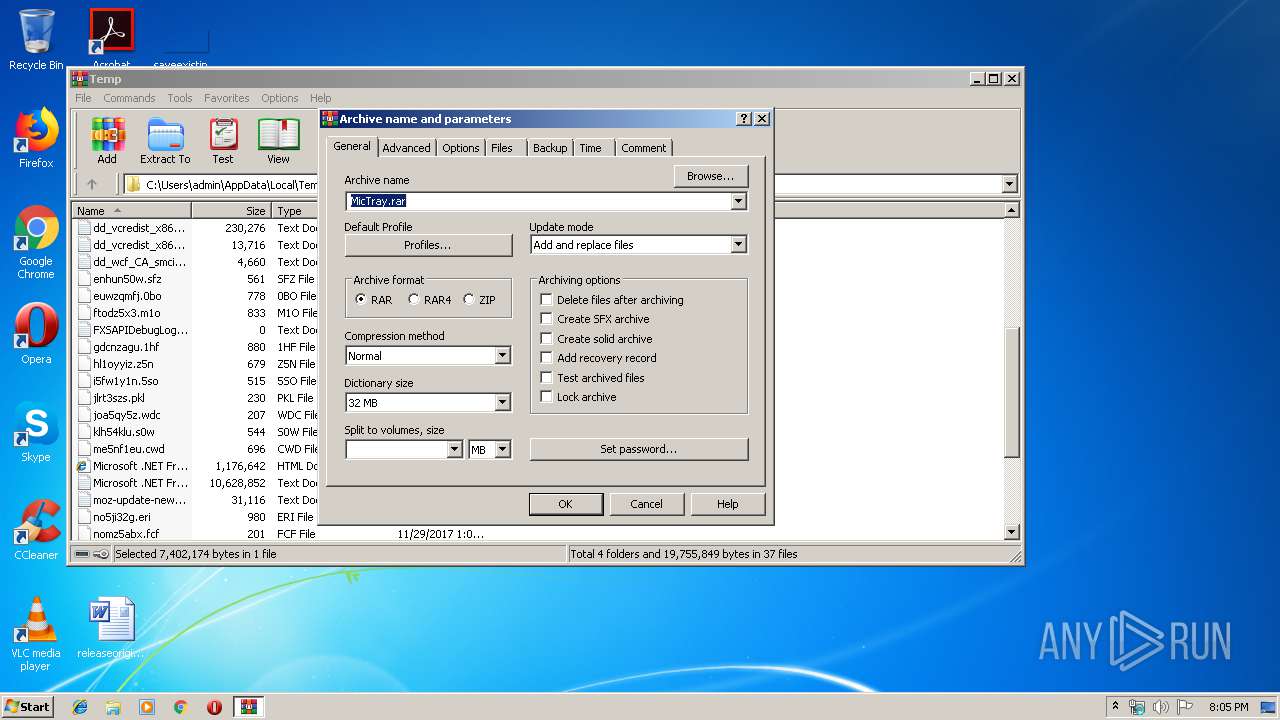Click the Test archive toolbar icon
Screen dimensions: 1280x720
(x=223, y=141)
